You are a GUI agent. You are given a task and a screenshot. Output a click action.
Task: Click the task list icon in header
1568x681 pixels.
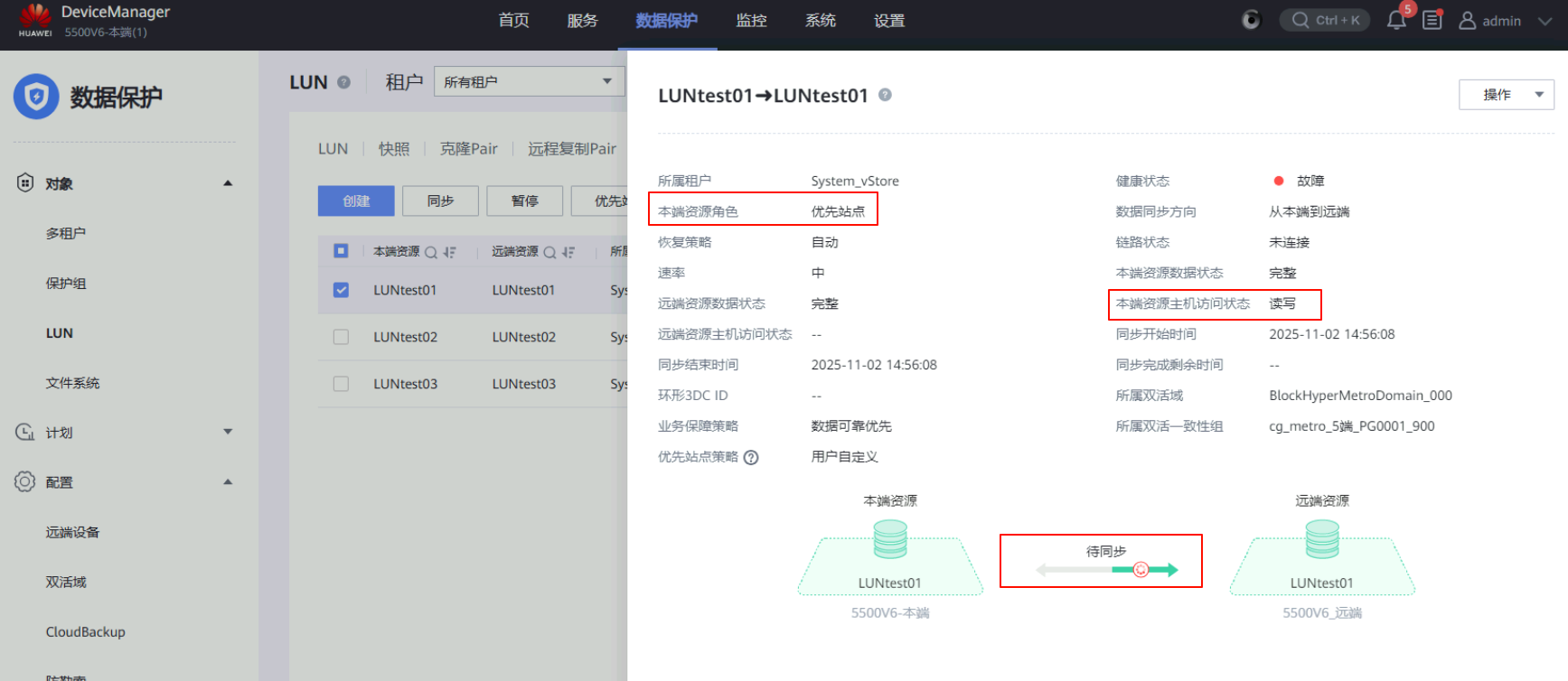click(x=1432, y=21)
